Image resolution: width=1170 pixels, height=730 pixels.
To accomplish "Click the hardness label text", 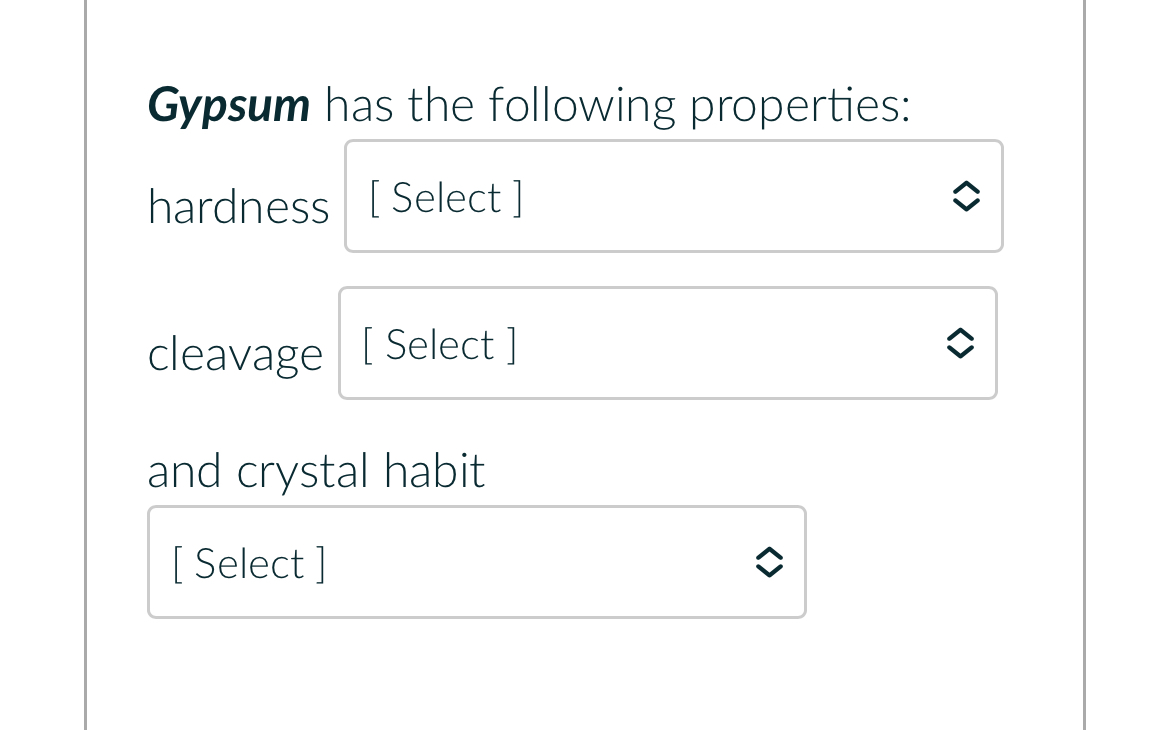I will click(x=239, y=207).
